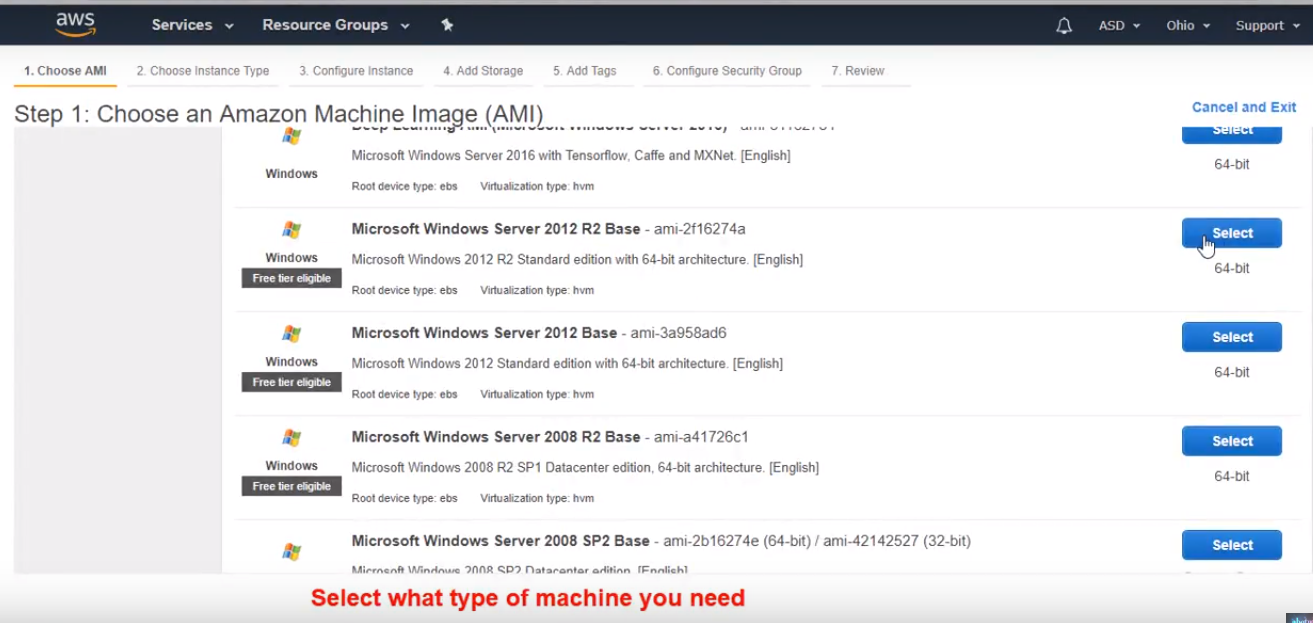Expand the Resource Groups menu
Viewport: 1313px width, 623px height.
336,25
